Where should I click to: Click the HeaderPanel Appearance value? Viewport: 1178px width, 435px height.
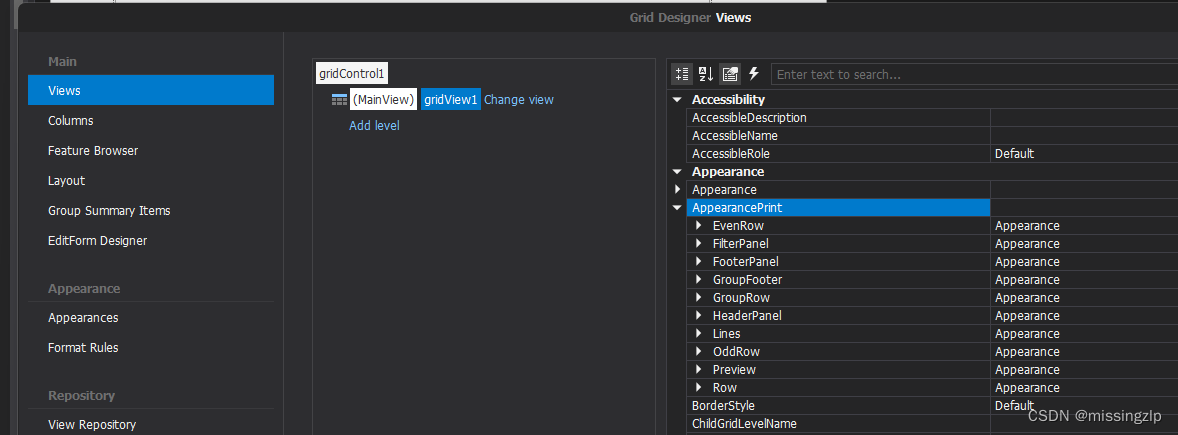tap(1027, 316)
